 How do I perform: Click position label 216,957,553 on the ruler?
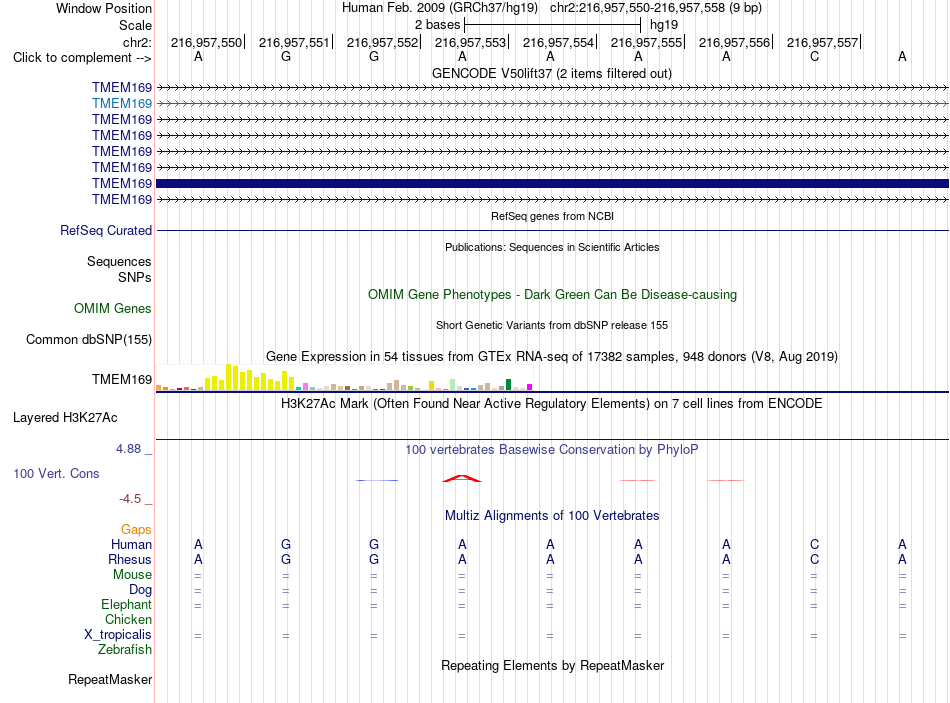point(470,42)
